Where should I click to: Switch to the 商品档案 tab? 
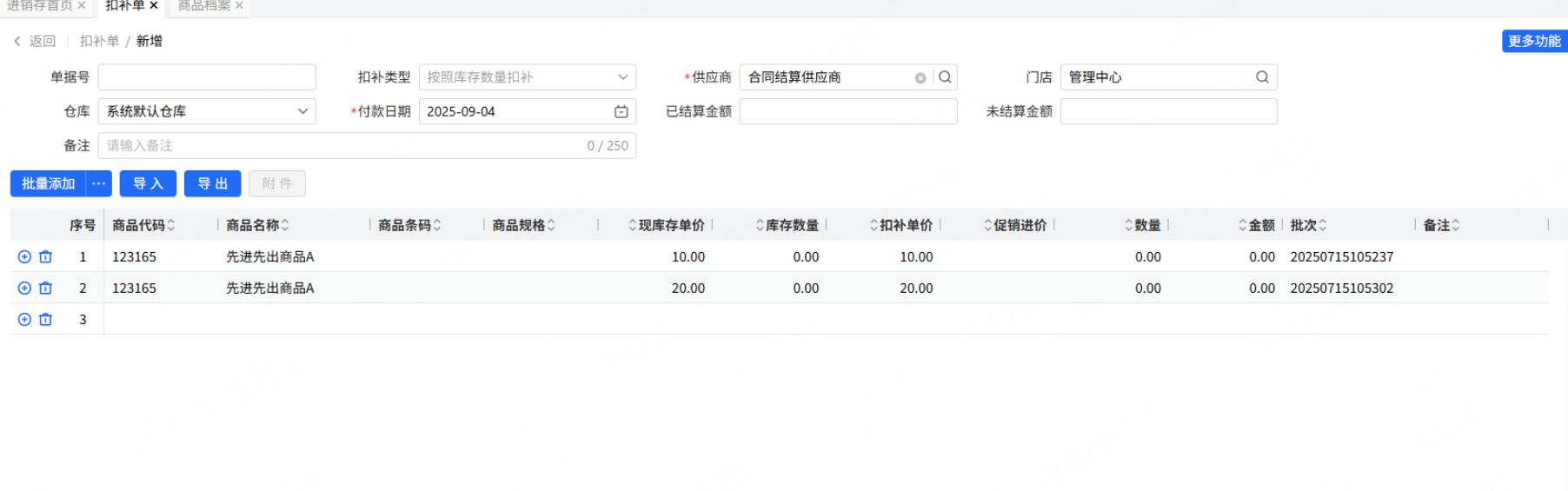click(x=204, y=5)
